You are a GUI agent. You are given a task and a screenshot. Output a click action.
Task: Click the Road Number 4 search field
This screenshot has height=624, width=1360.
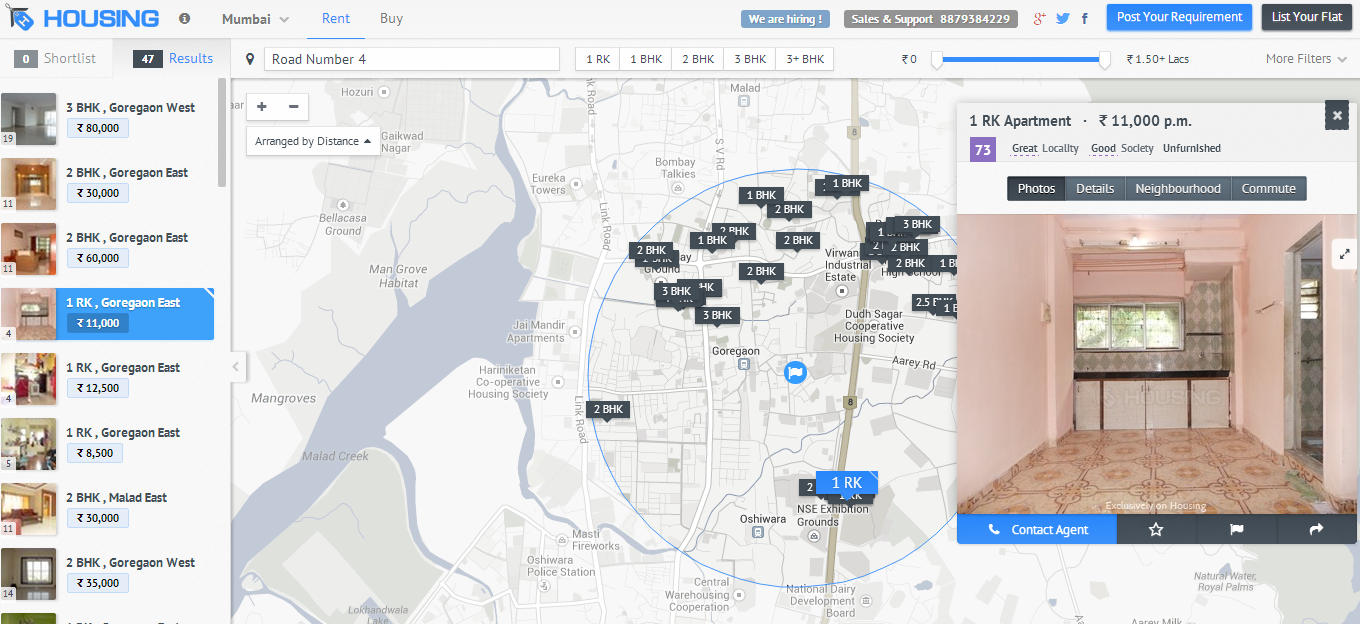click(x=412, y=59)
